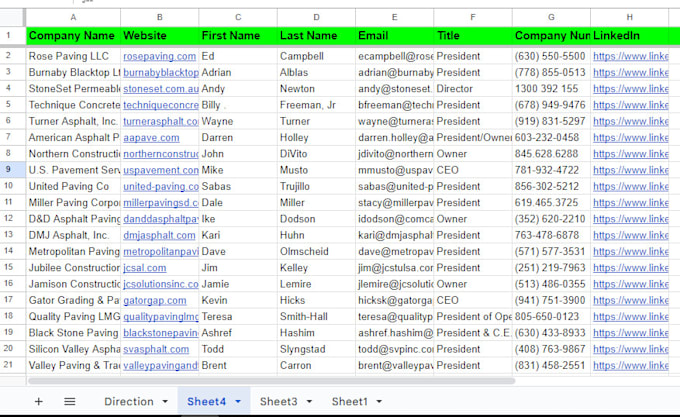Screen dimensions: 680x417
Task: Select first name cell Teresa
Action: [238, 317]
